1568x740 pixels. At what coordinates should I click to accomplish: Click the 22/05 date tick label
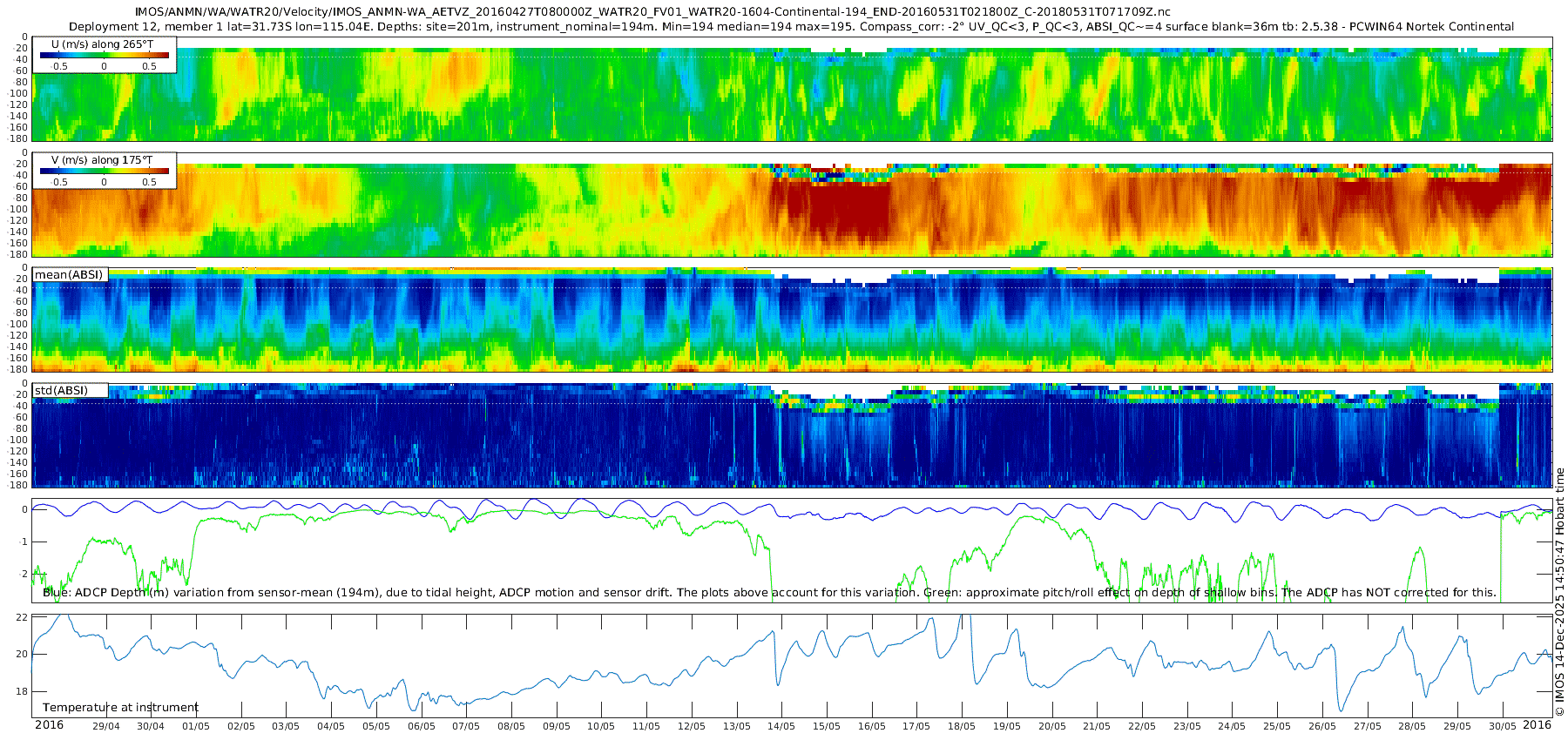coord(1142,727)
